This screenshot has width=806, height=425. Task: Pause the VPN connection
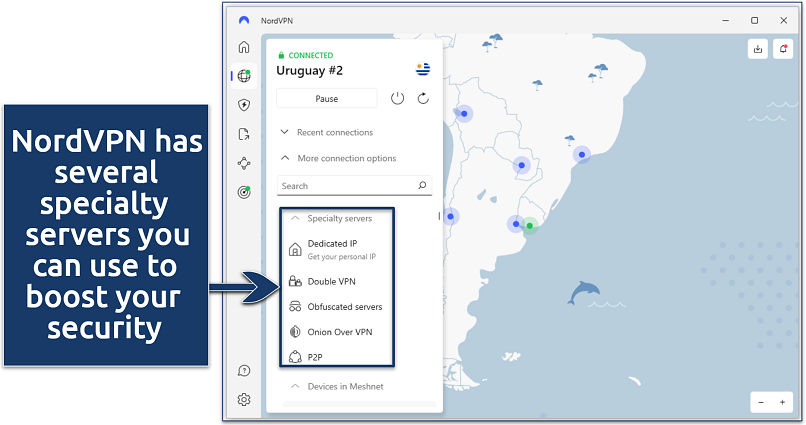pyautogui.click(x=327, y=98)
